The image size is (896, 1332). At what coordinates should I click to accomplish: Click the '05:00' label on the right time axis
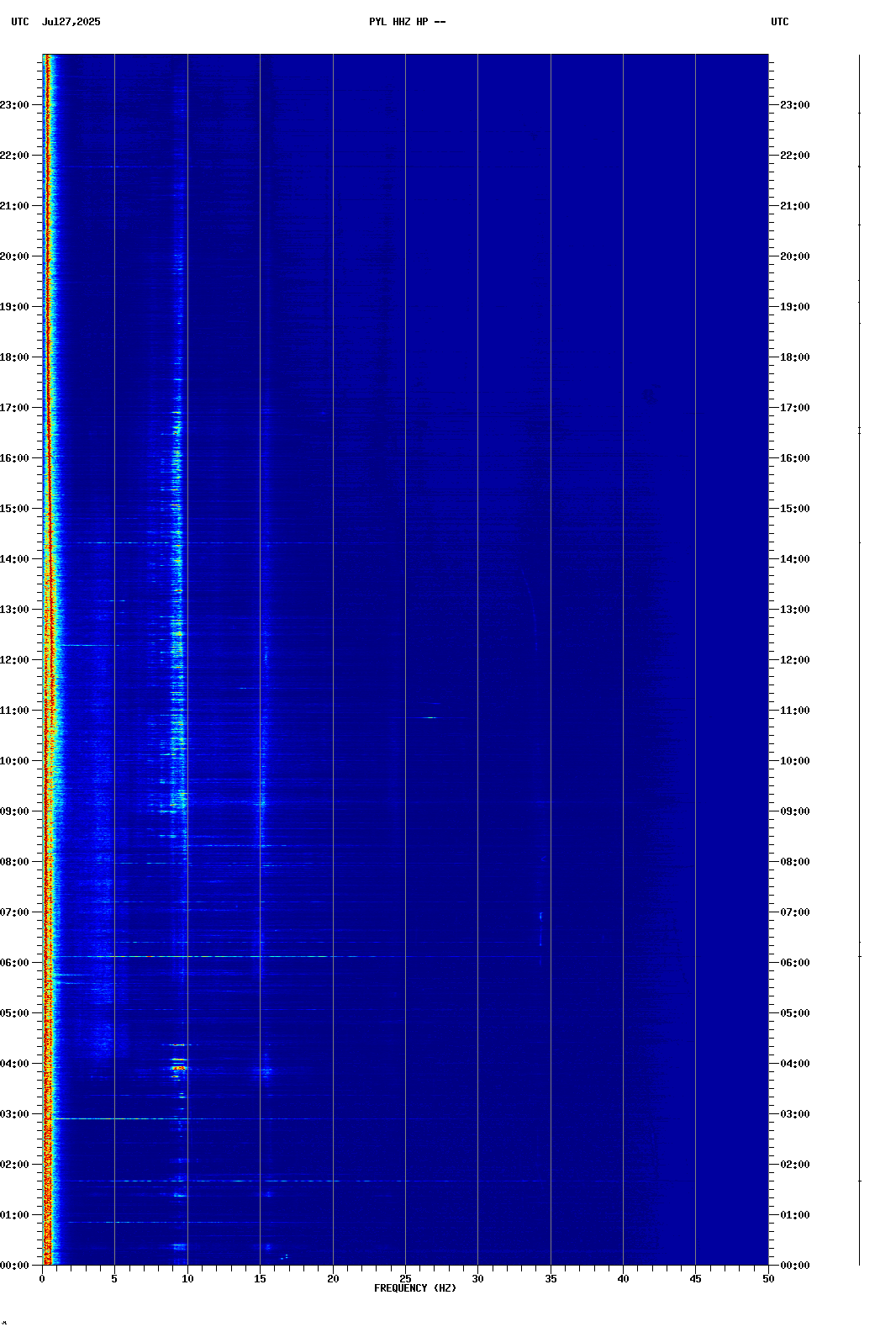point(795,1013)
